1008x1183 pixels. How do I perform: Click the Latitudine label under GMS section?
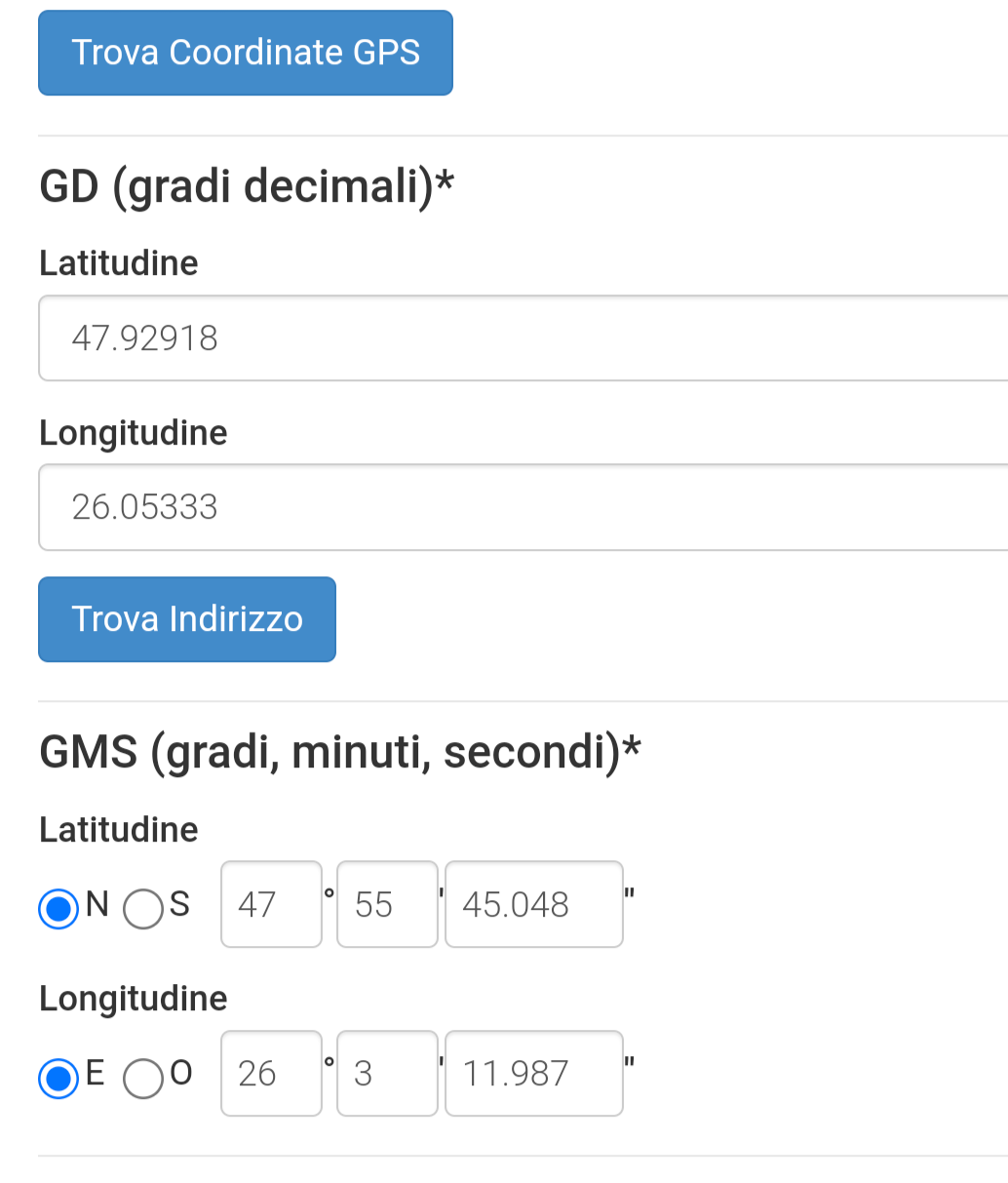119,830
